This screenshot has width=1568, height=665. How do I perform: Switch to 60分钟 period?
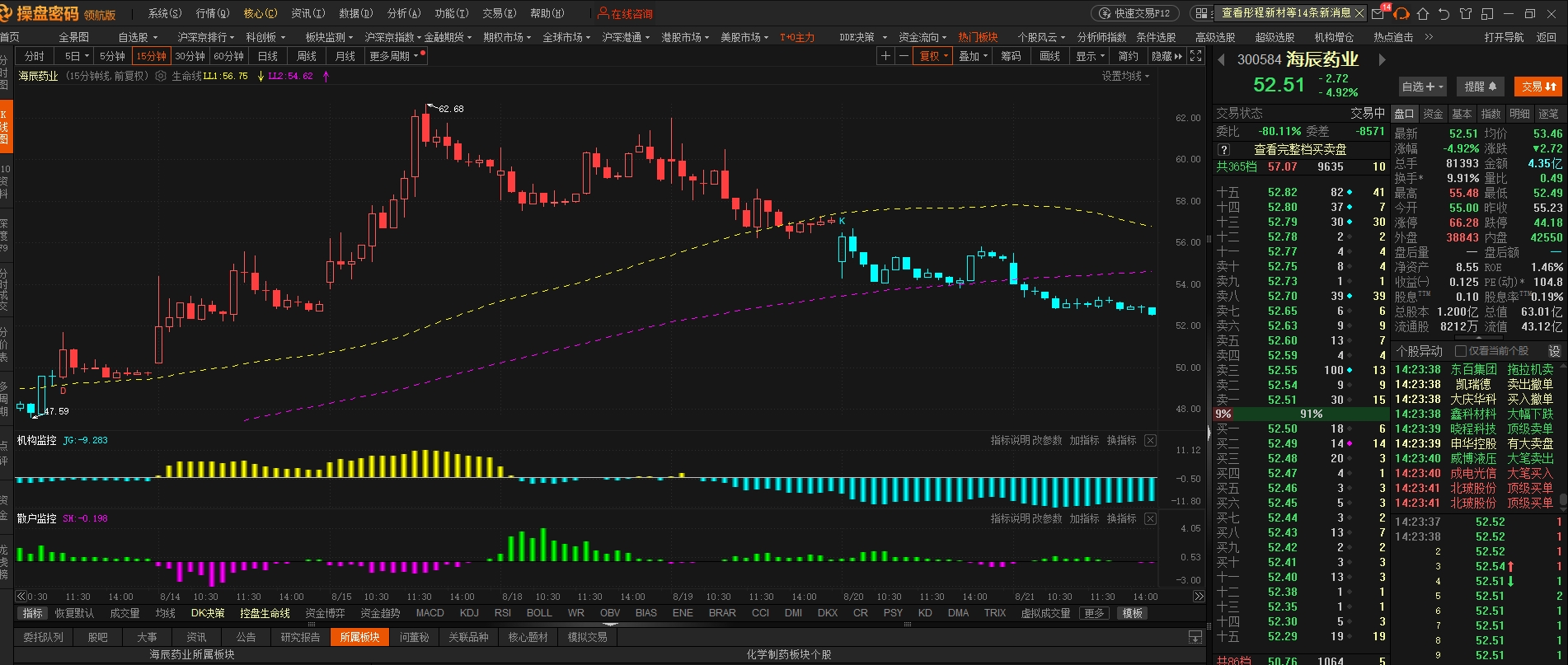228,56
